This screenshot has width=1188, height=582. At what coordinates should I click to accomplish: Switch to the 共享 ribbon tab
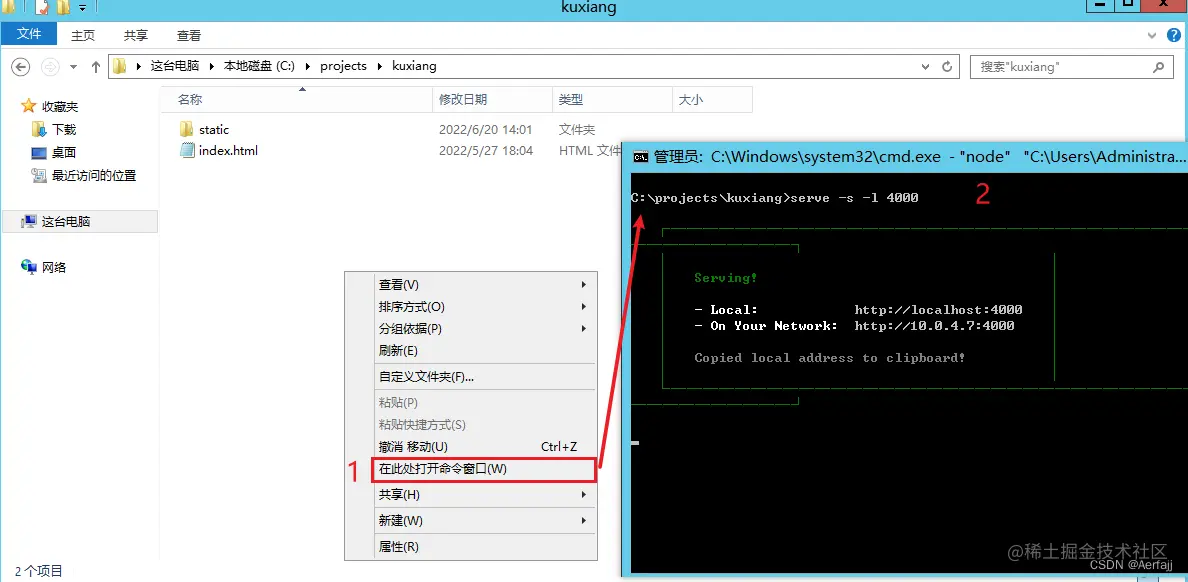tap(136, 35)
